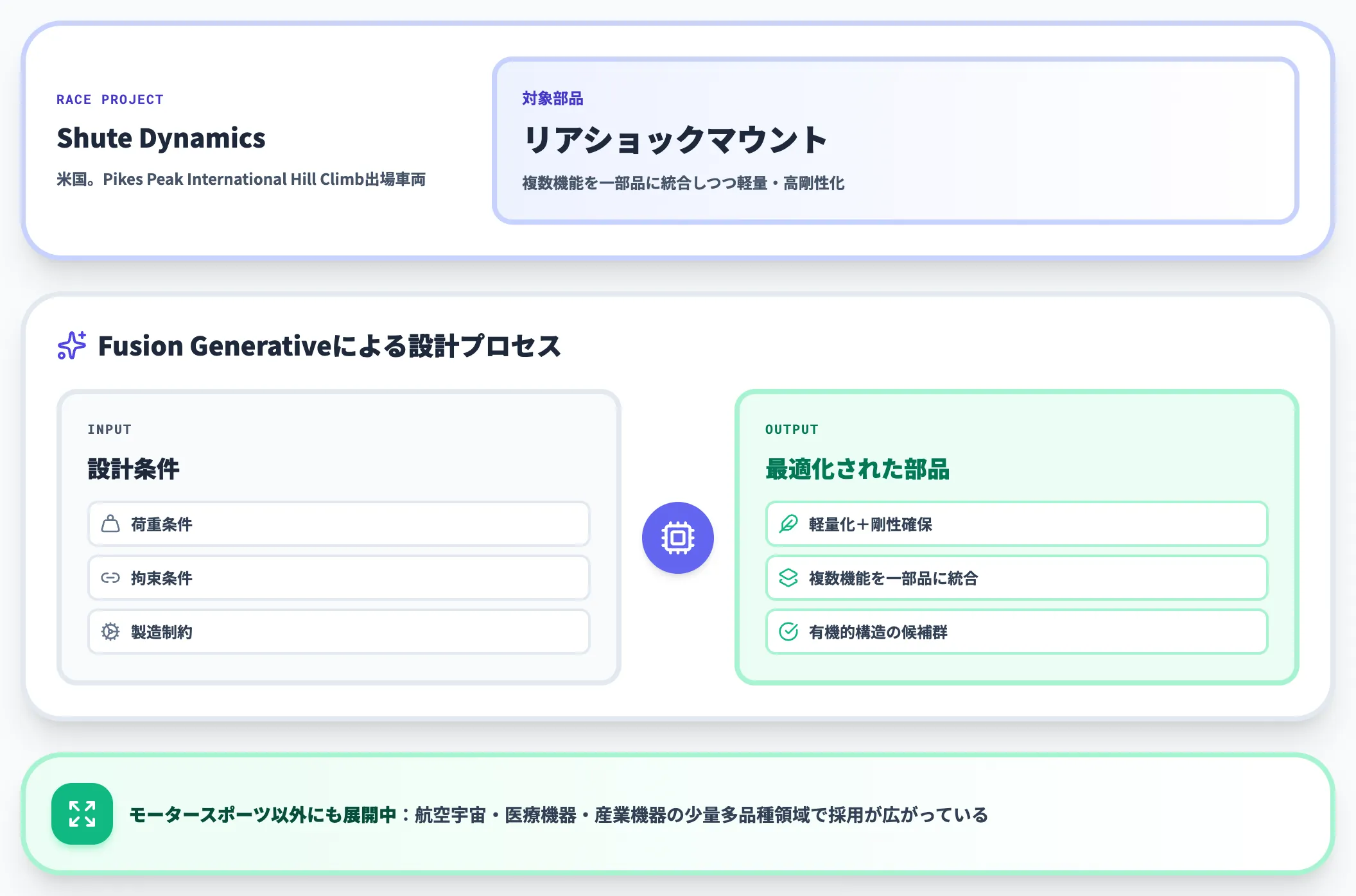
Task: Click the 航空宇宙・医療機器・産業機器 sentence text
Action: [701, 814]
